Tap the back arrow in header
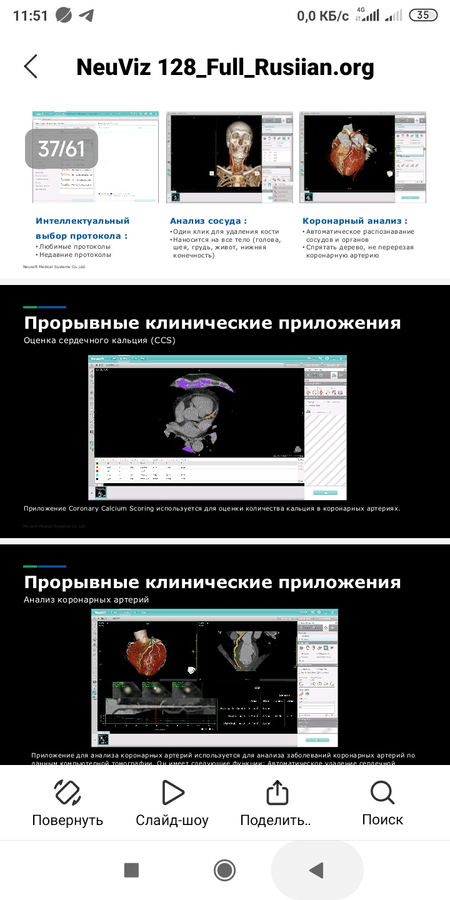The image size is (450, 900). pos(31,67)
